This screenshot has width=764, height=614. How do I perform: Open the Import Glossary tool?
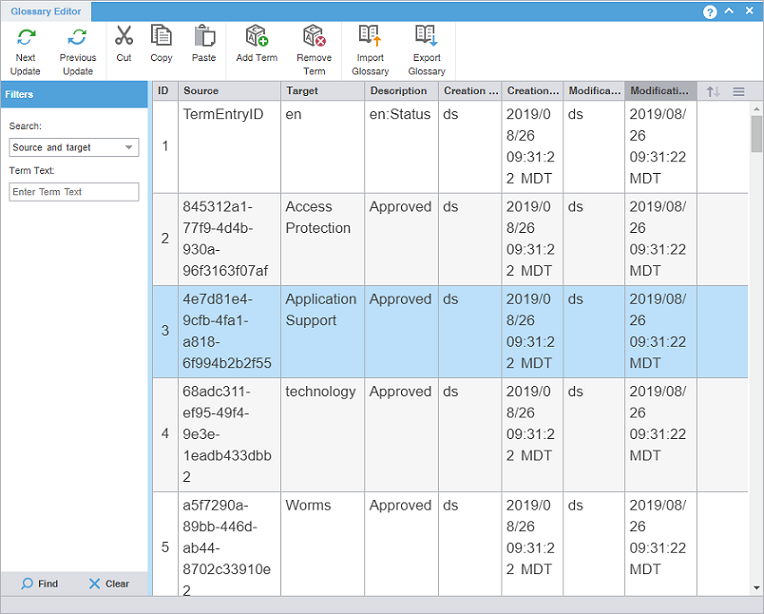pos(370,37)
